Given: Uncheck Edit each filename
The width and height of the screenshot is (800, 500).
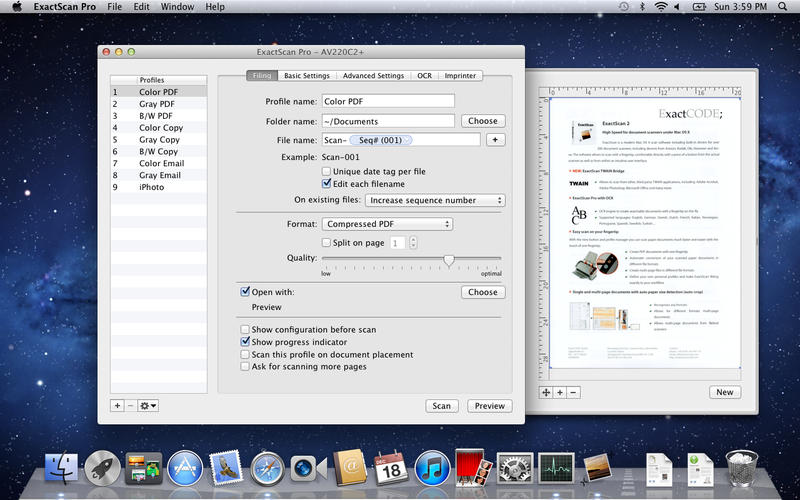Looking at the screenshot, I should click(327, 184).
